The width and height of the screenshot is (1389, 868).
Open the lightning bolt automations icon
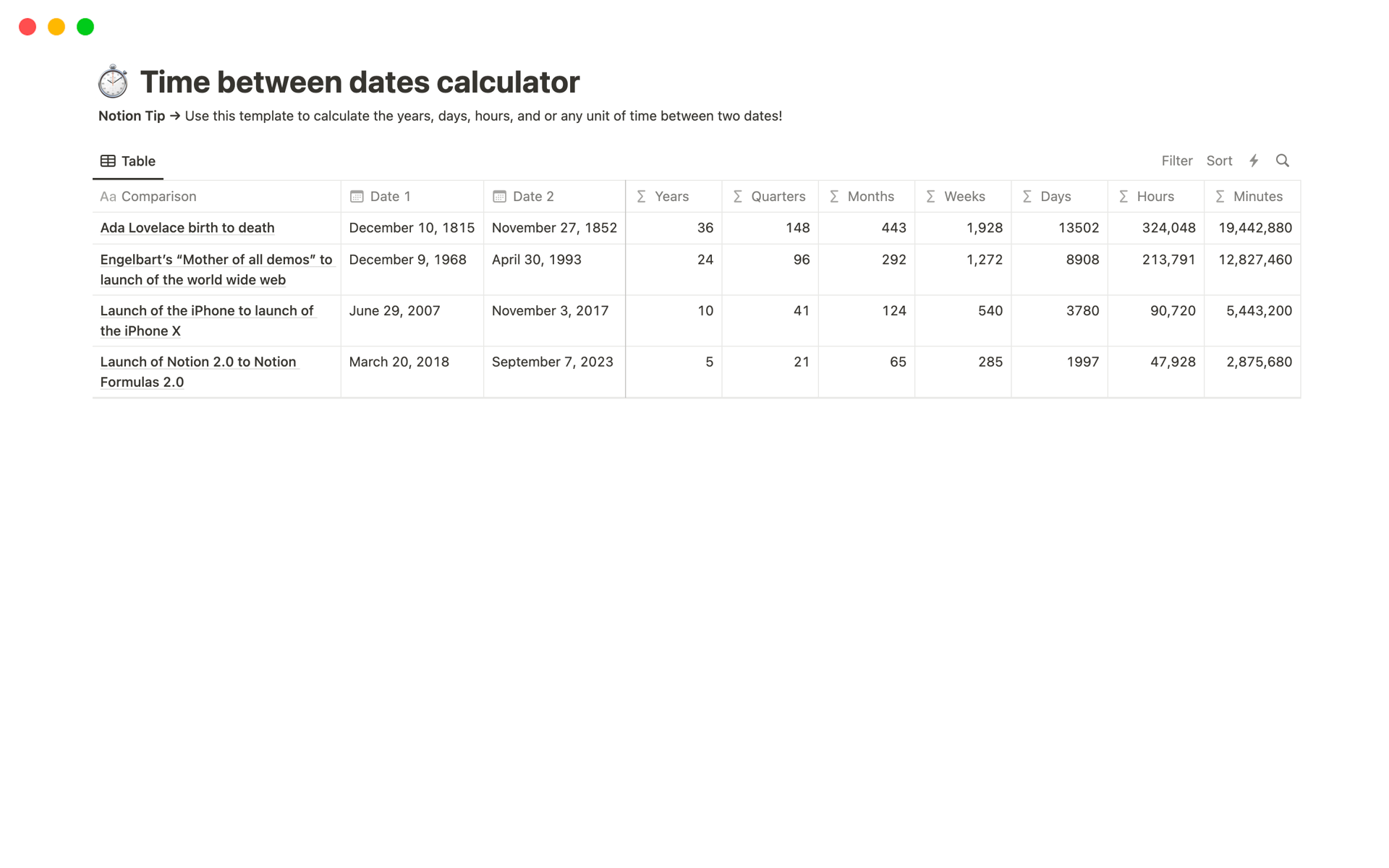click(x=1254, y=161)
